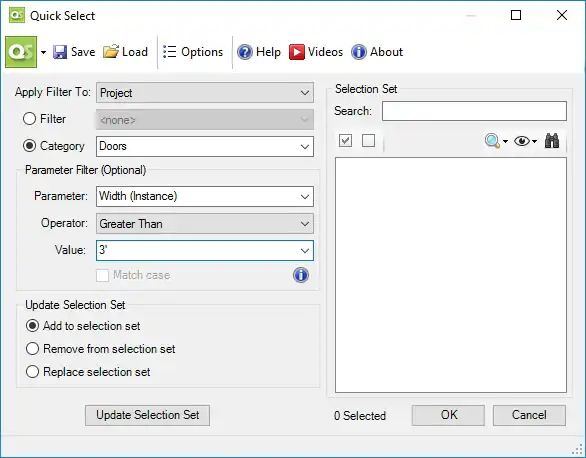Image resolution: width=586 pixels, height=458 pixels.
Task: Click the Load toolbar button
Action: [126, 52]
